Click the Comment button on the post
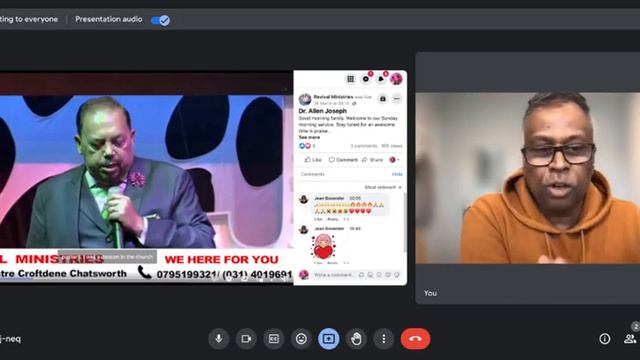This screenshot has width=640, height=360. click(x=343, y=160)
